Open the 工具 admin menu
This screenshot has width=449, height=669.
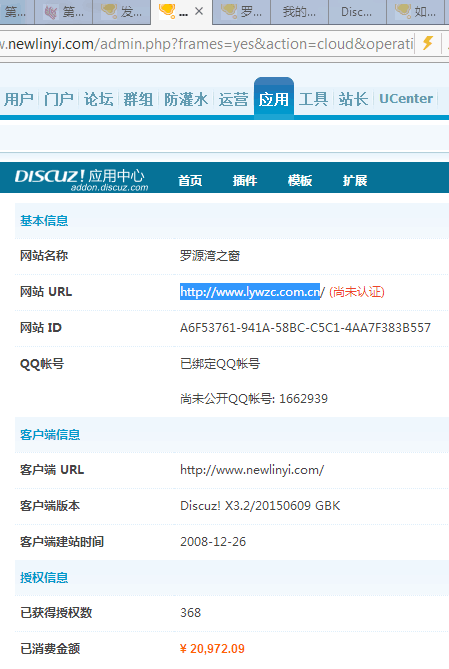[313, 99]
